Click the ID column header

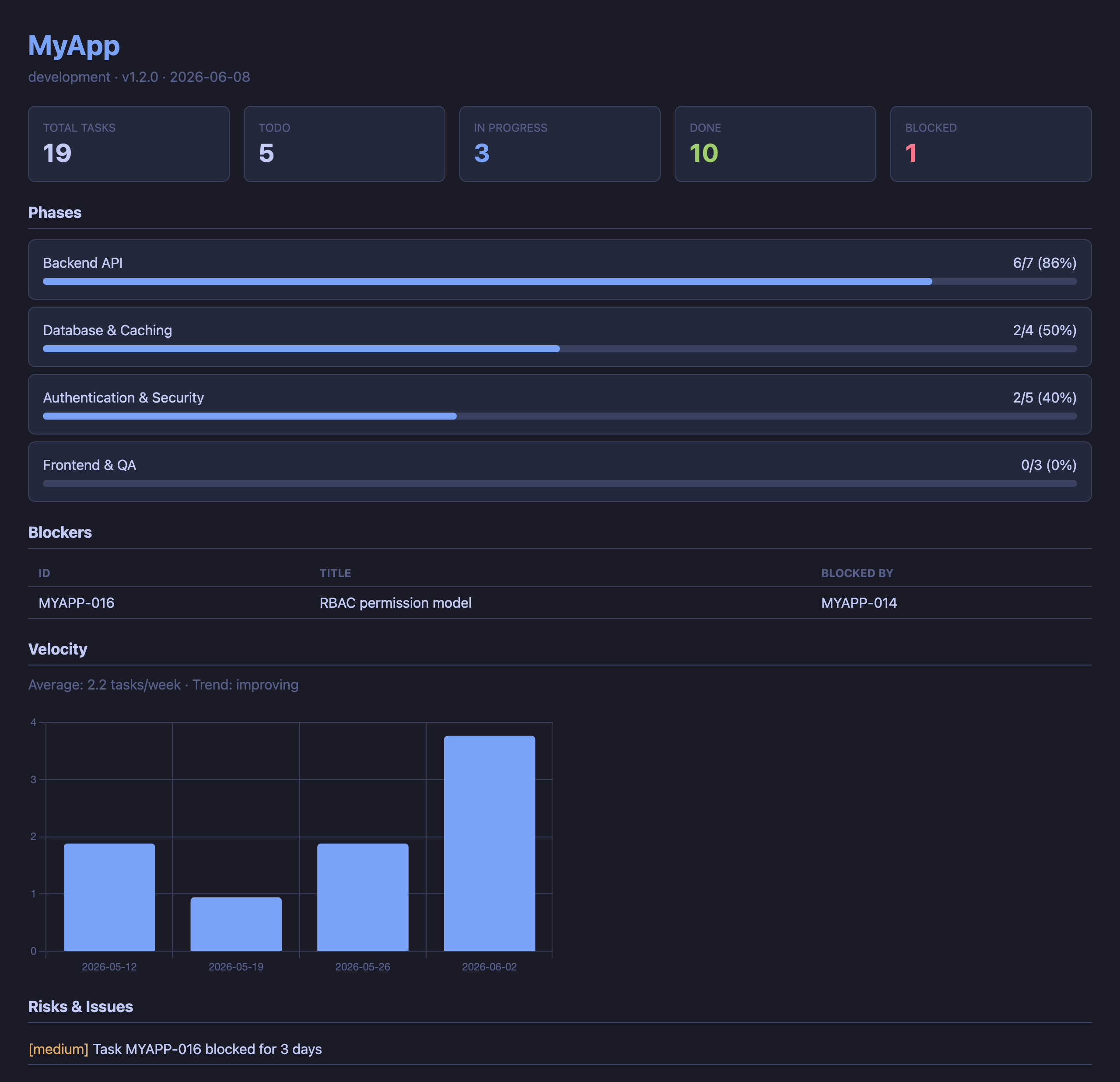44,573
